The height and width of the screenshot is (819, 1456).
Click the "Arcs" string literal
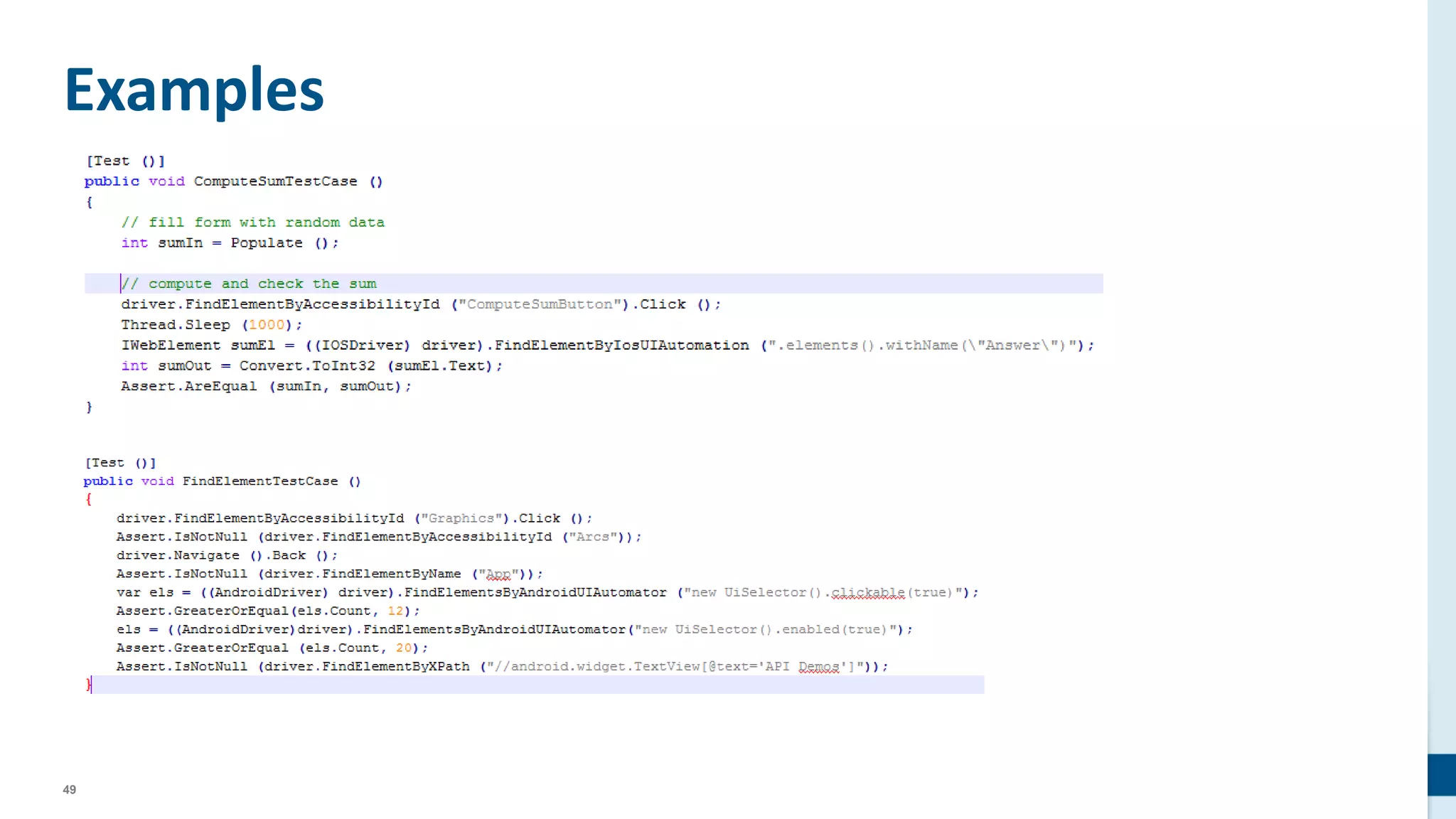[593, 537]
